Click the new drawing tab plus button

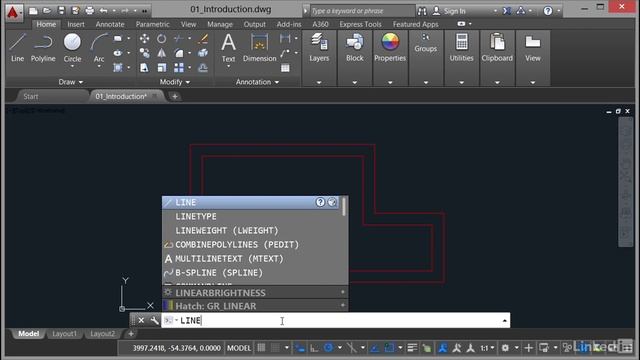pos(175,97)
